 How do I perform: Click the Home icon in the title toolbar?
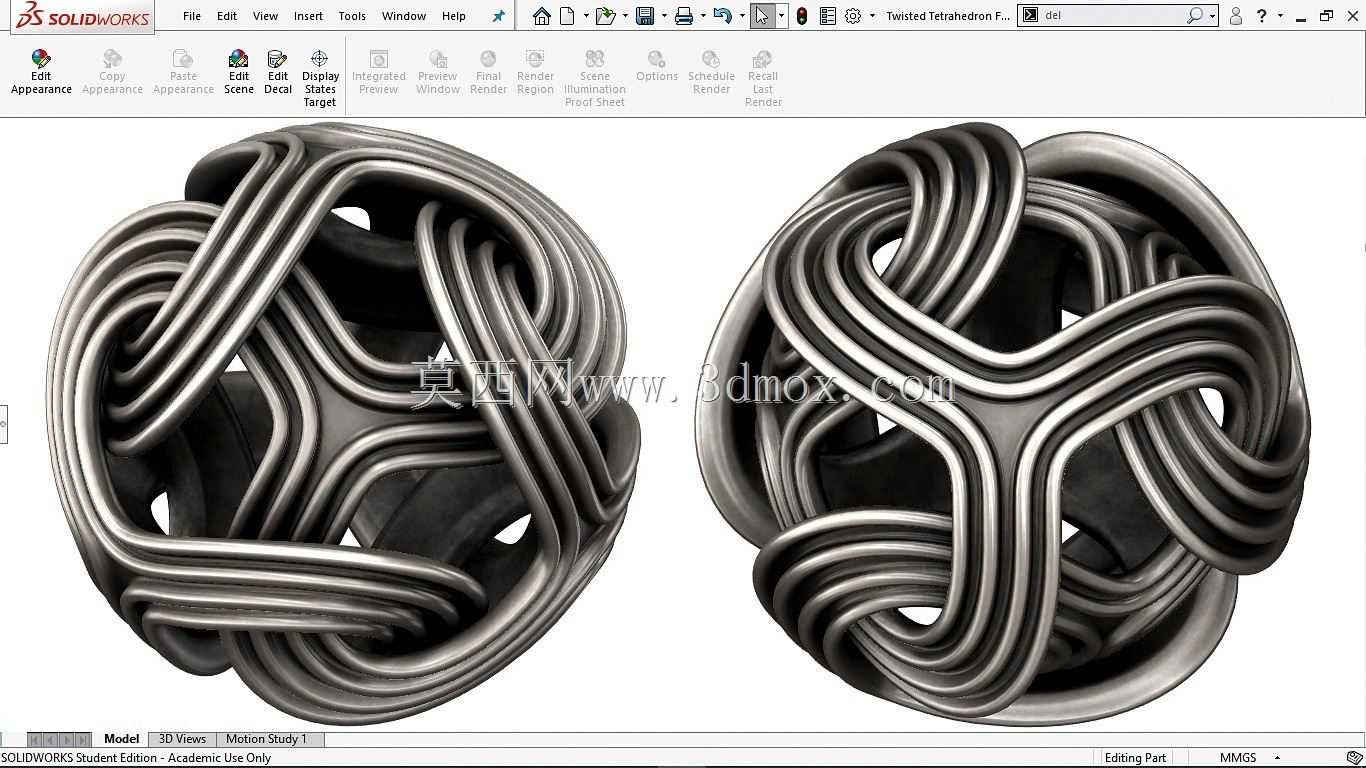point(541,16)
